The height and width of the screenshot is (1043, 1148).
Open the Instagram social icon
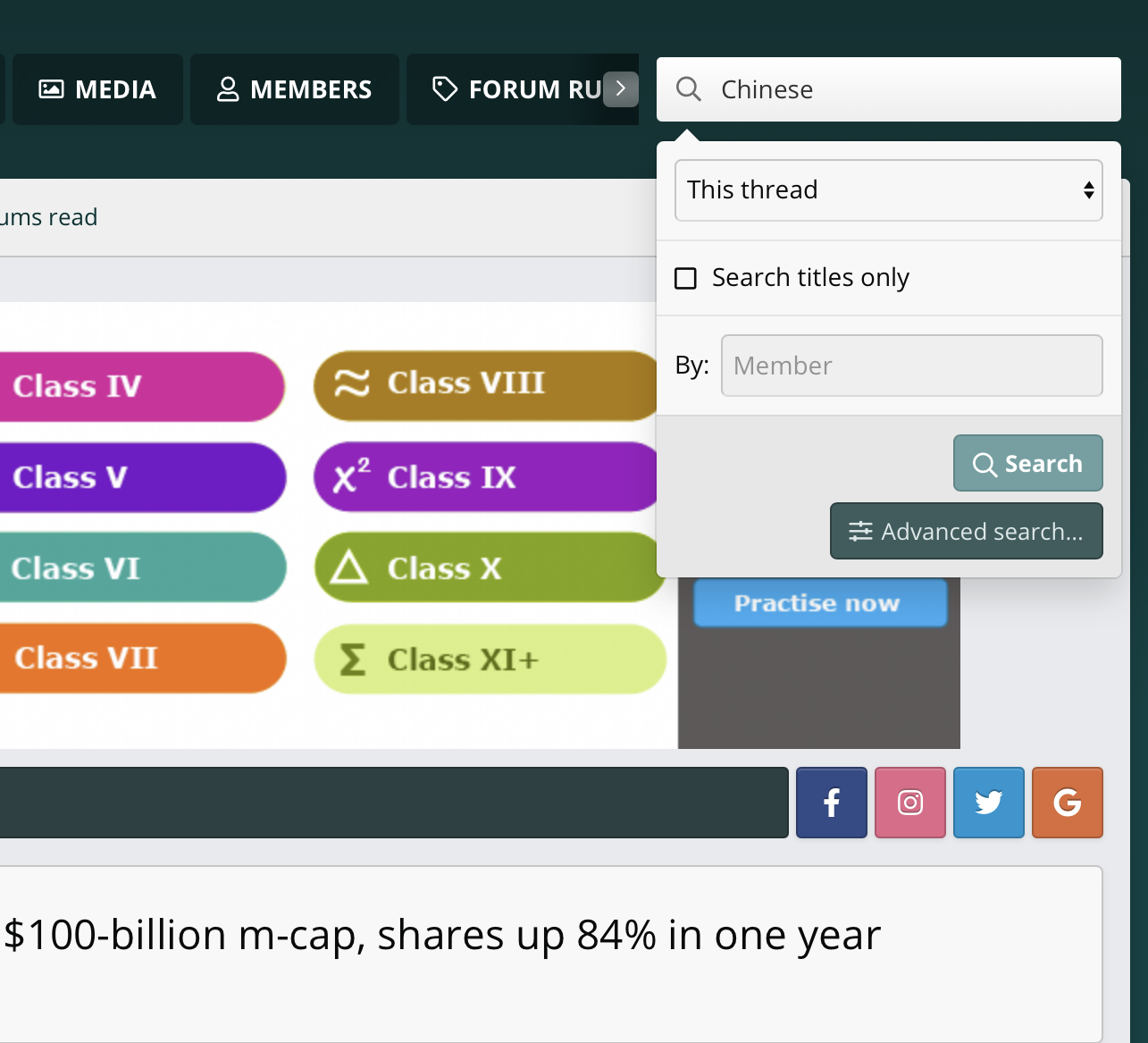(x=909, y=803)
